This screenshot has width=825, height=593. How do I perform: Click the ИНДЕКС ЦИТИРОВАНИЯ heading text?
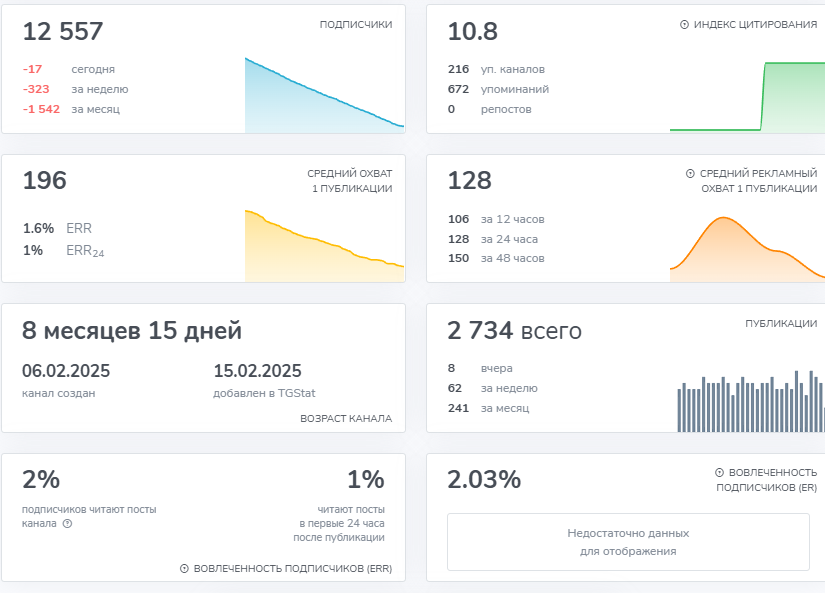(755, 25)
